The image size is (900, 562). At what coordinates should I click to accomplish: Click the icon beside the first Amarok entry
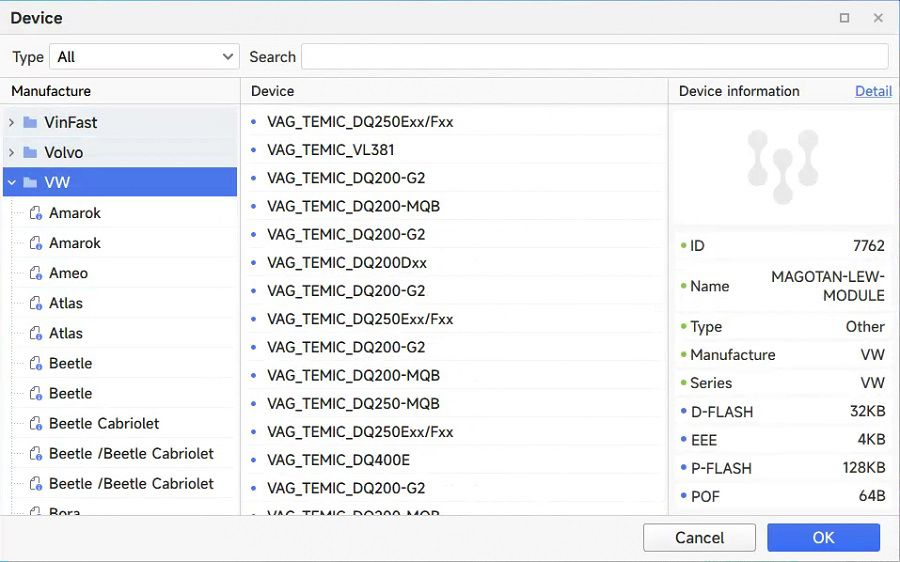[x=36, y=213]
